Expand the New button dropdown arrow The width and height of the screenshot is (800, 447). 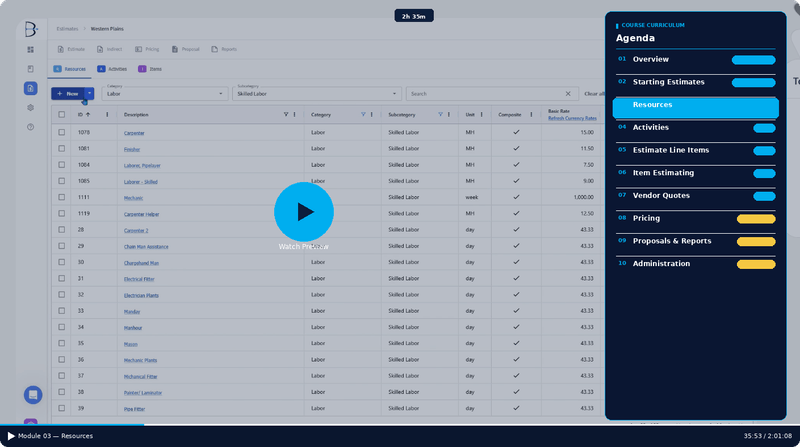[89, 93]
